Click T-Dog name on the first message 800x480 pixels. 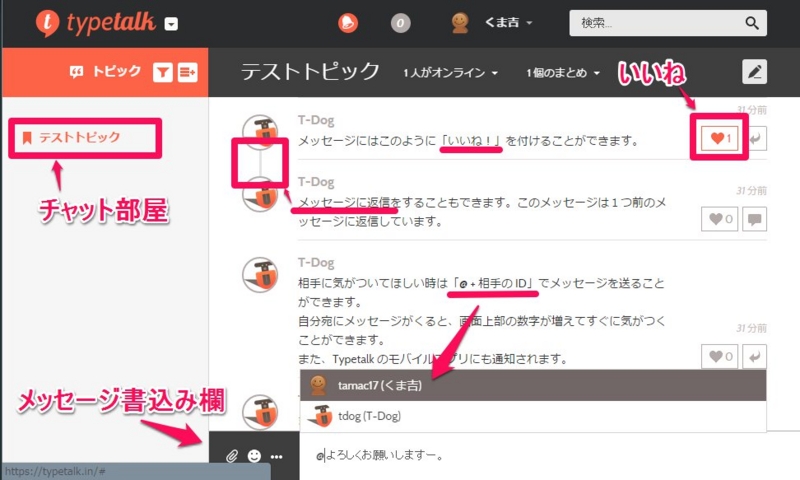tap(316, 120)
